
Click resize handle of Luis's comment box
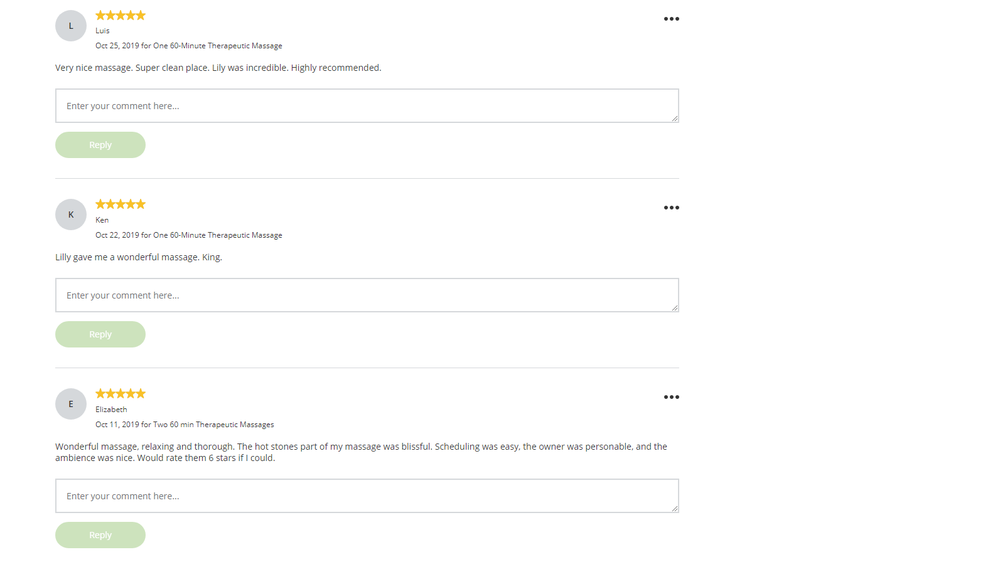pos(675,119)
